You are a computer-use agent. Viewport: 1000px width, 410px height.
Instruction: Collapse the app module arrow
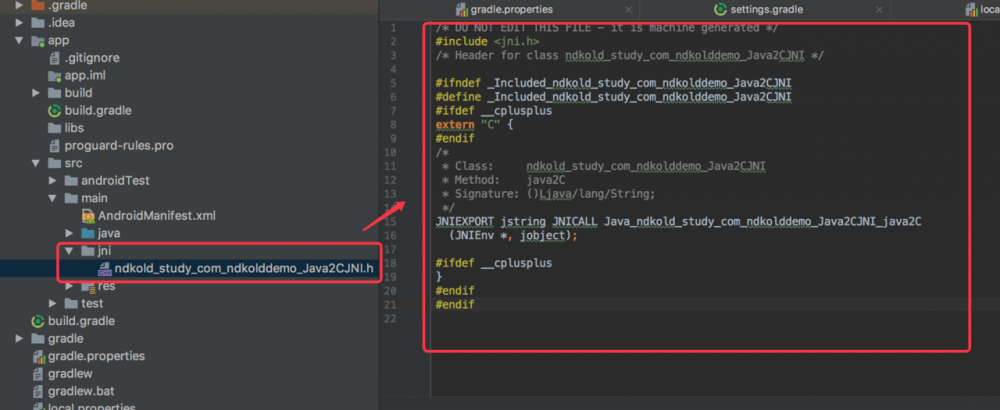coord(19,41)
